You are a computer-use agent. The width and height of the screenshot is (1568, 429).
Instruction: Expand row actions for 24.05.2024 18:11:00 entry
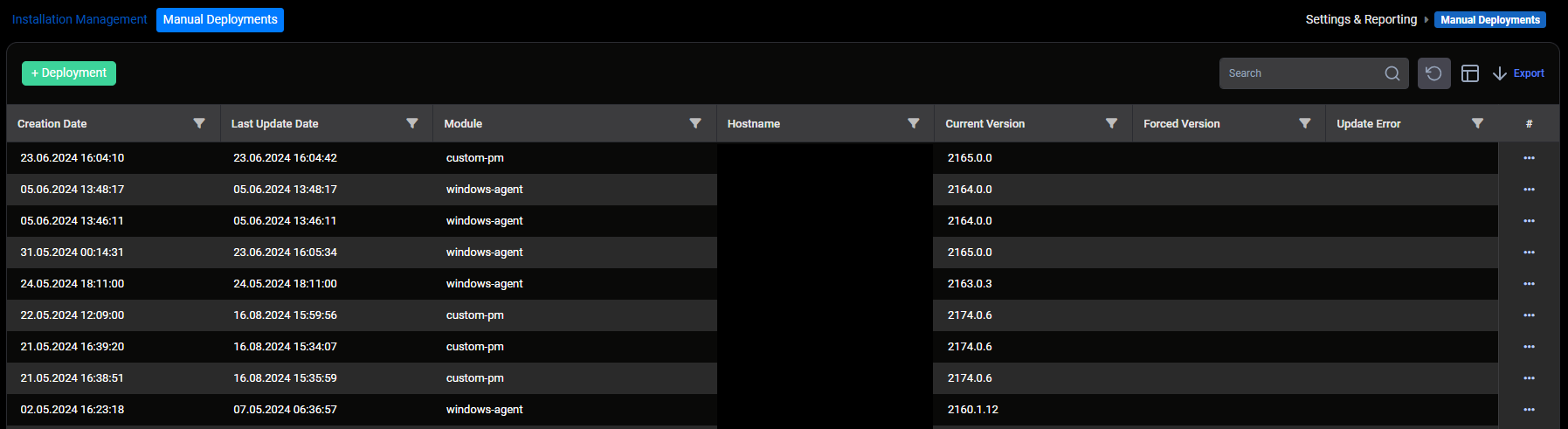point(1529,284)
